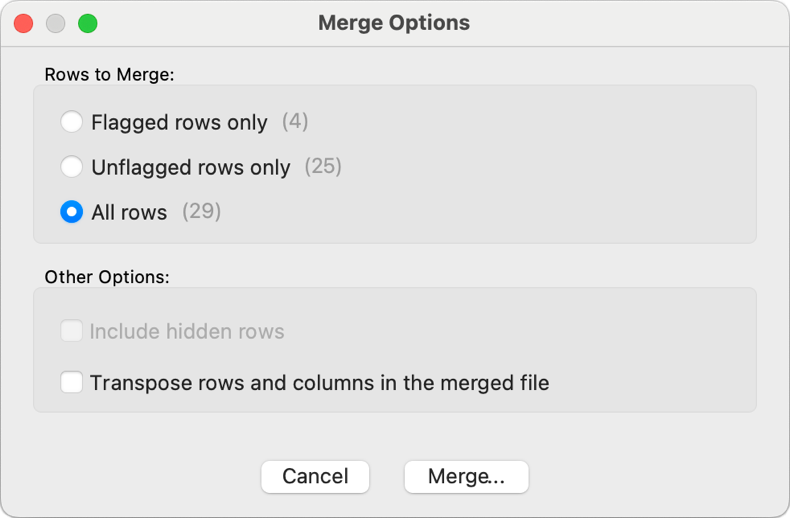Click the Merge... button
The height and width of the screenshot is (518, 790).
[x=466, y=477]
